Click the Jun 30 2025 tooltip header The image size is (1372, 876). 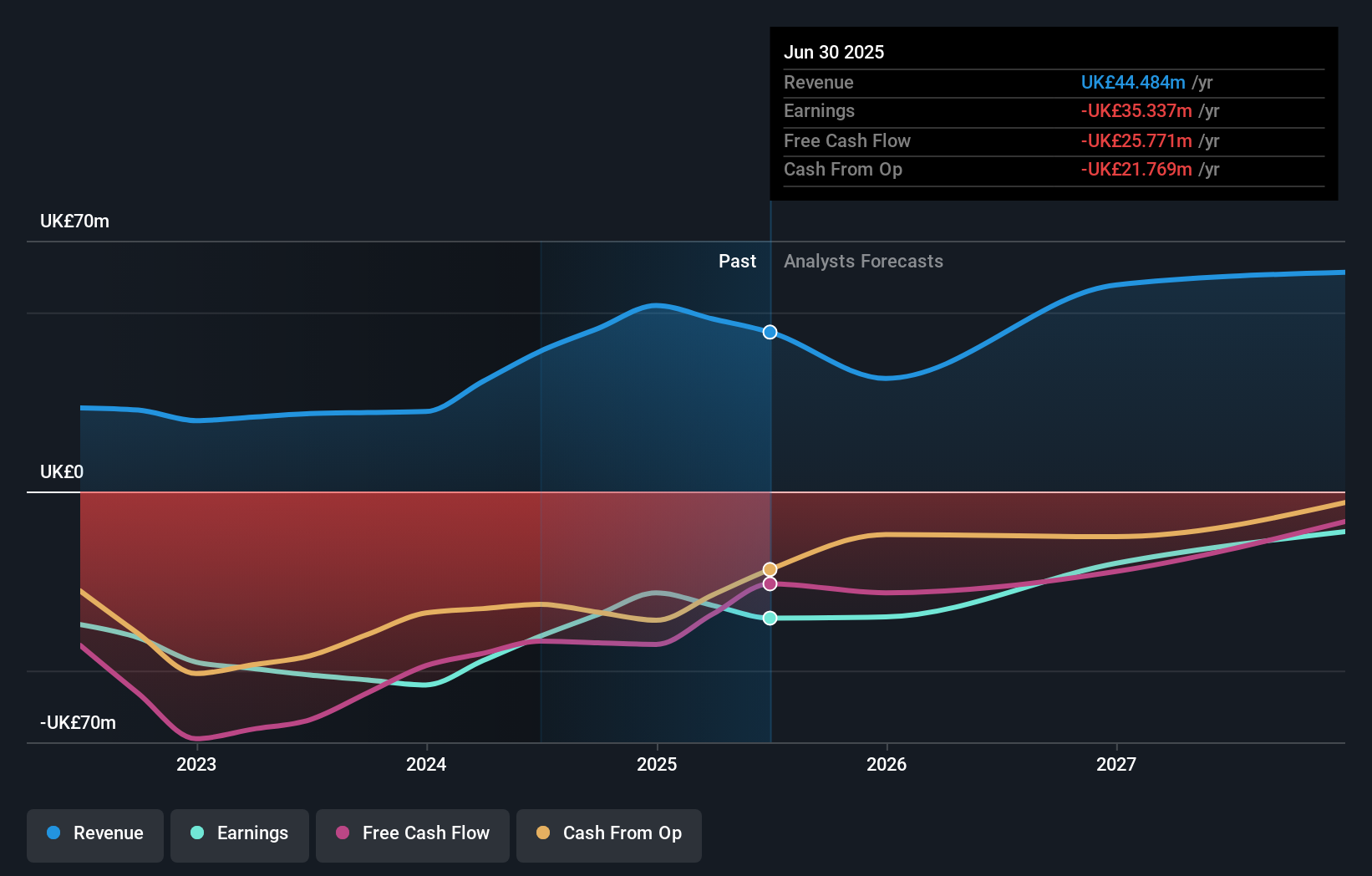pos(834,52)
